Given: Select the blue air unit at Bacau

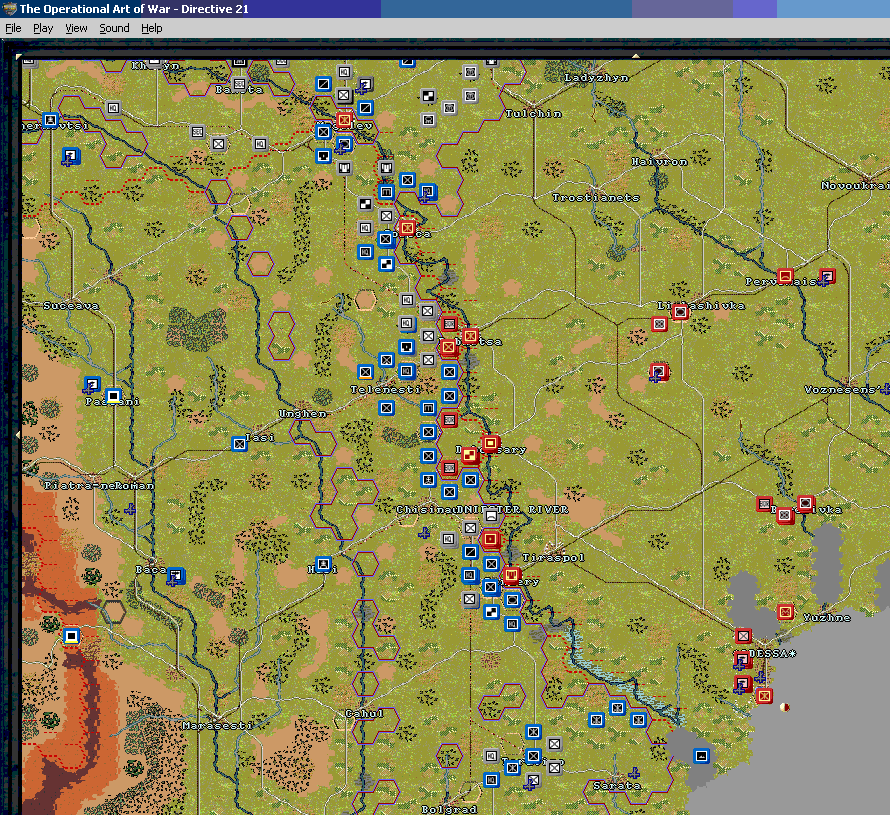Looking at the screenshot, I should tap(176, 577).
